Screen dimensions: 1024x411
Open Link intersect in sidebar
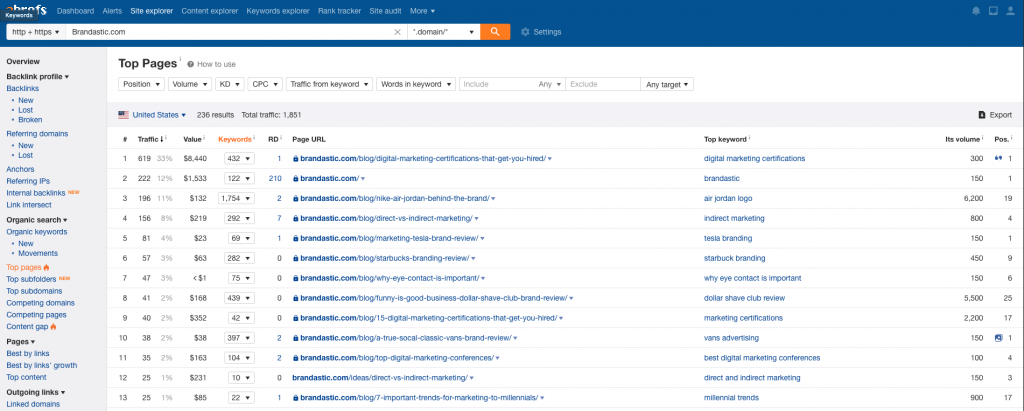[x=29, y=205]
